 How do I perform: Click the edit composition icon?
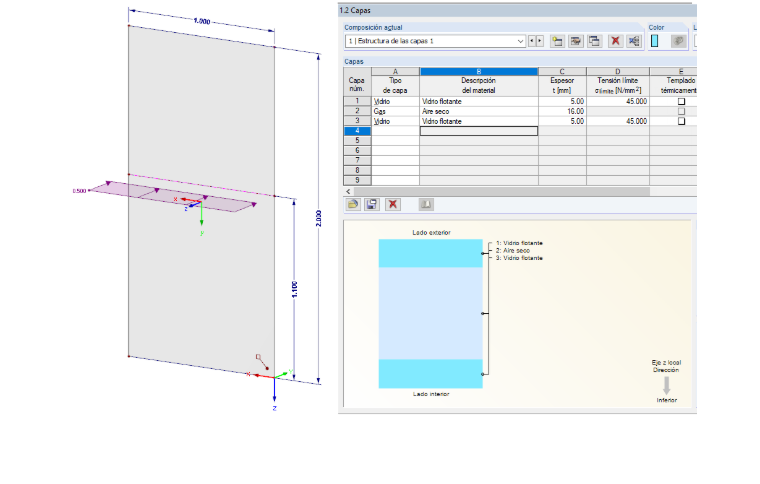576,41
